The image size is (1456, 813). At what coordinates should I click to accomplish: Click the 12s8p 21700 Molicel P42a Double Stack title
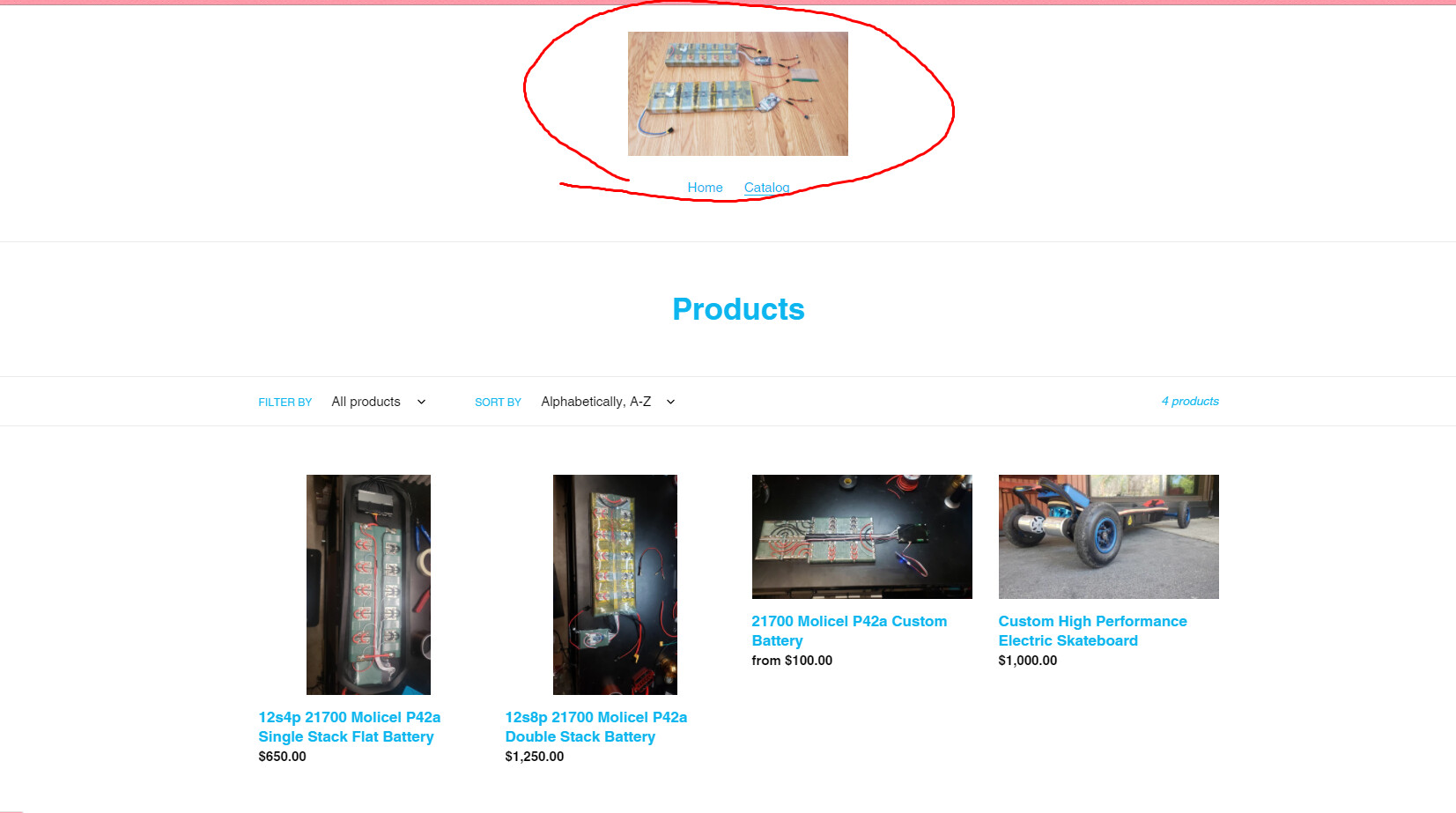[x=595, y=727]
